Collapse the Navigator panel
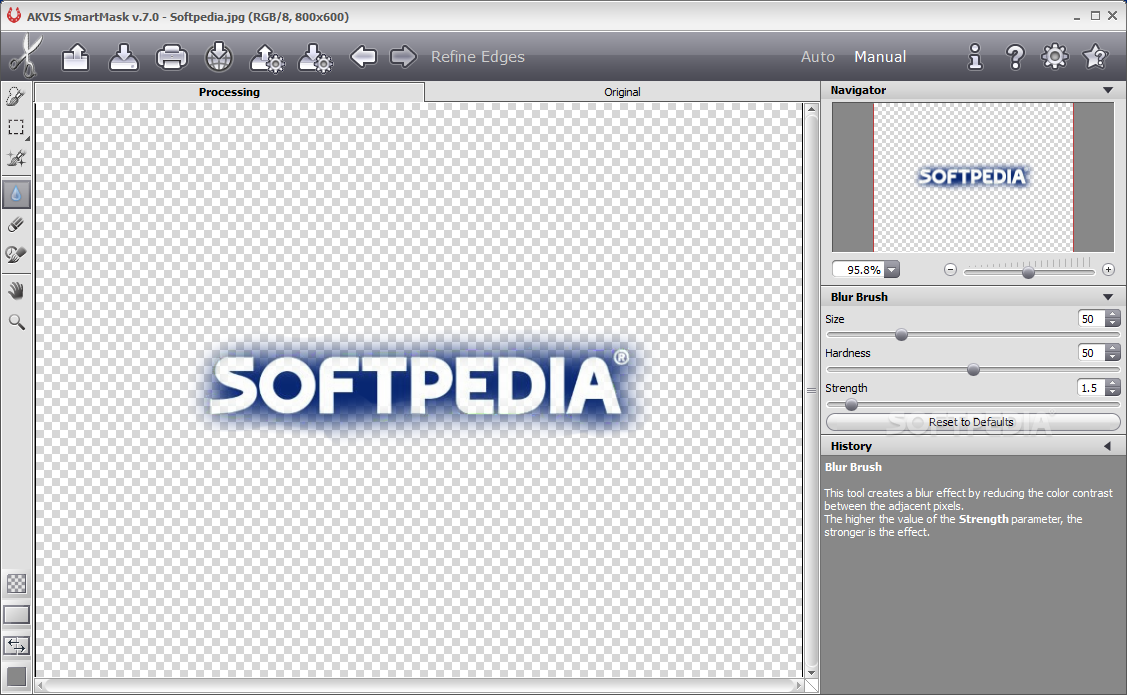Viewport: 1127px width, 695px height. (x=1108, y=91)
